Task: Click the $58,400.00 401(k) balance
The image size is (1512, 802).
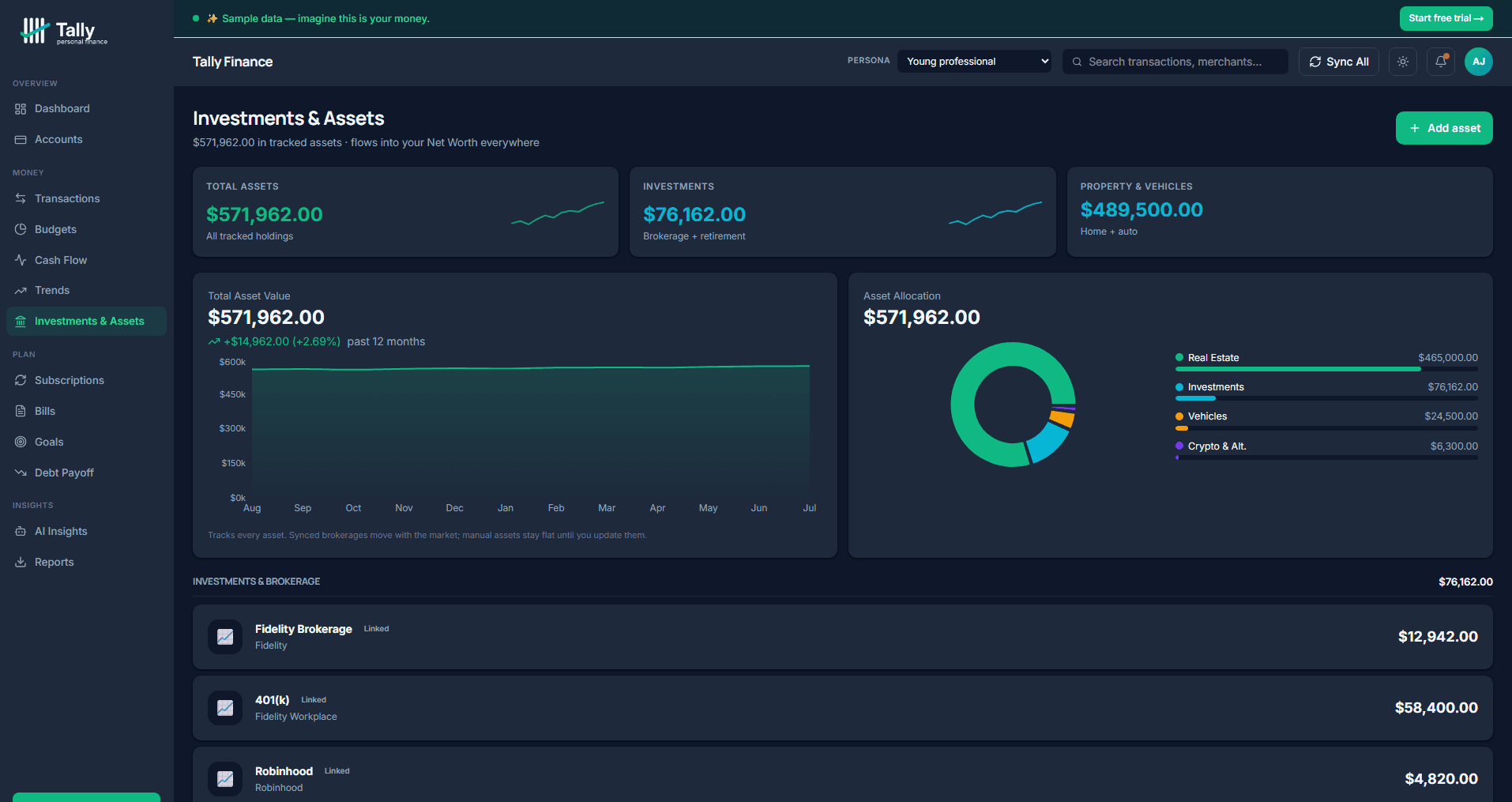Action: [x=1436, y=708]
